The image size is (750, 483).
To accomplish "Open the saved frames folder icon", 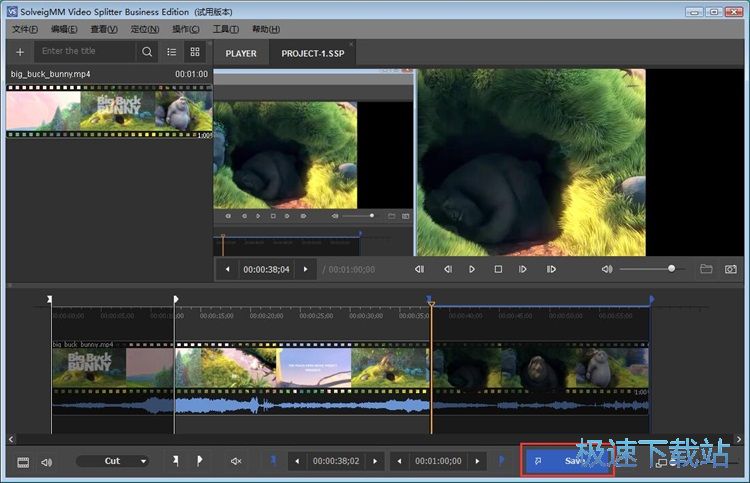I will tap(706, 269).
